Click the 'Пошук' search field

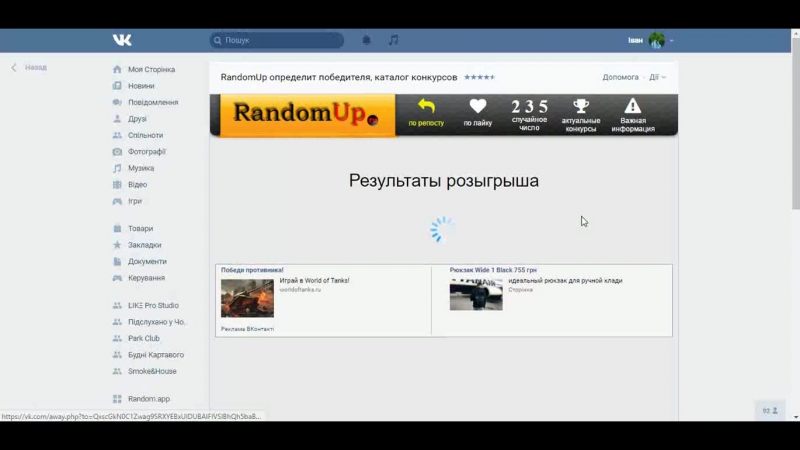(x=277, y=40)
